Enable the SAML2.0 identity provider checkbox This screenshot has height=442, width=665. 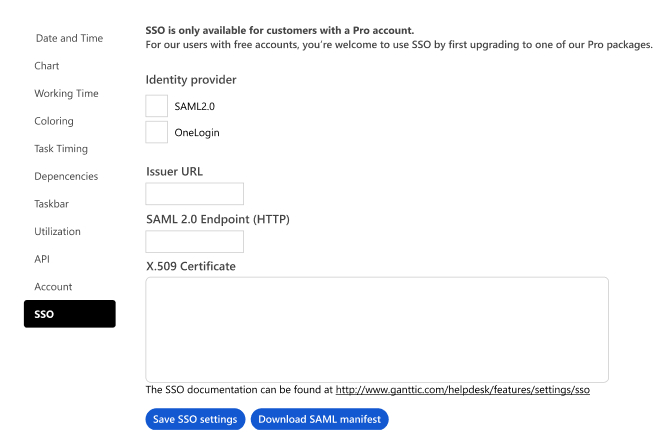(156, 106)
